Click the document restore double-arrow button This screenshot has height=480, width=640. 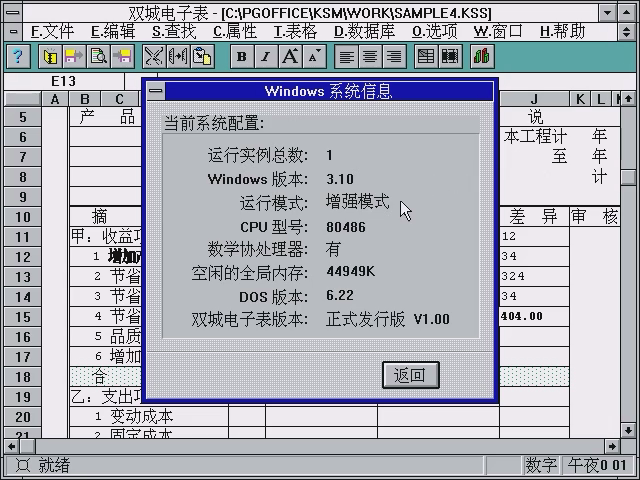coord(626,31)
